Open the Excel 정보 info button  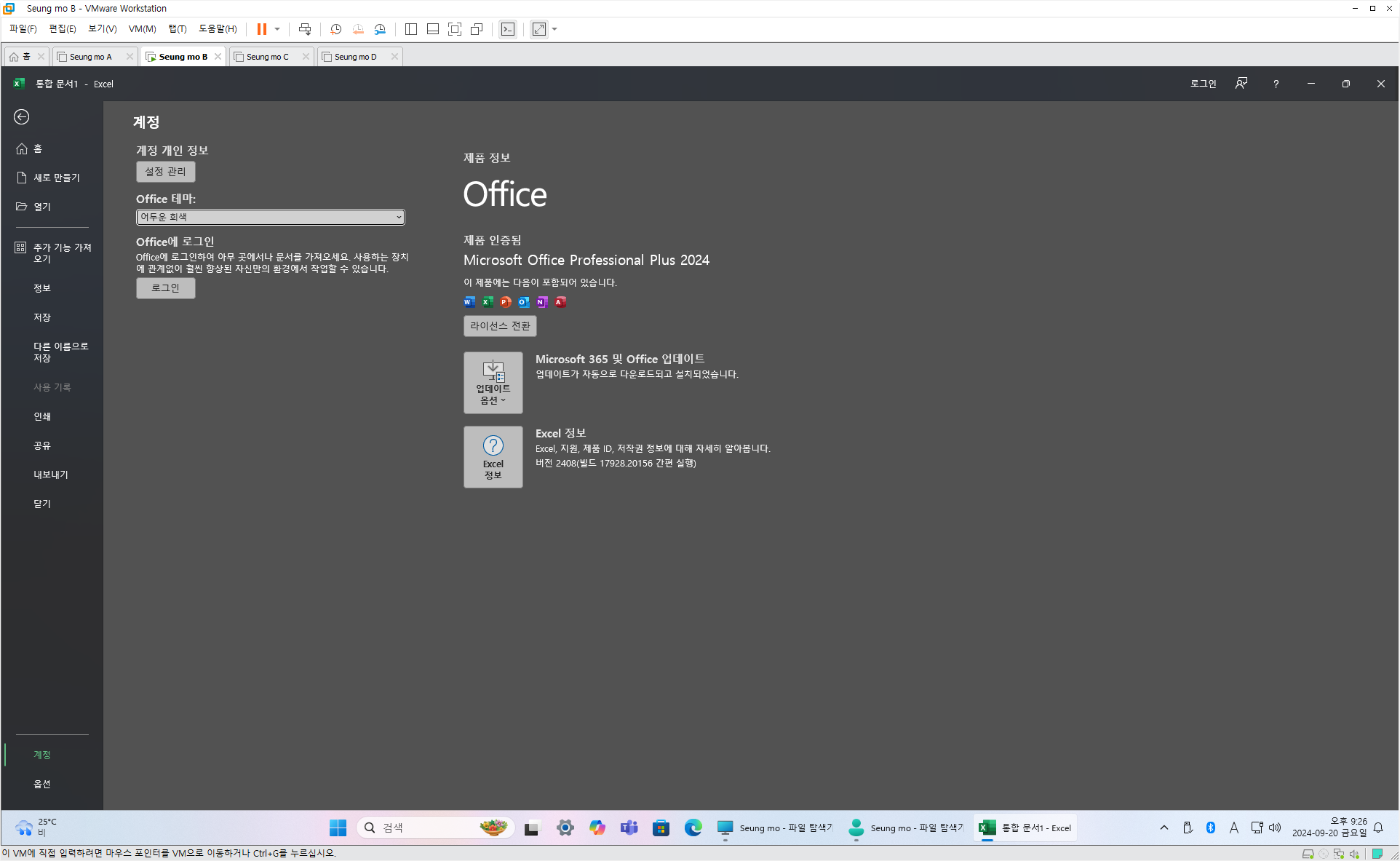(x=493, y=456)
